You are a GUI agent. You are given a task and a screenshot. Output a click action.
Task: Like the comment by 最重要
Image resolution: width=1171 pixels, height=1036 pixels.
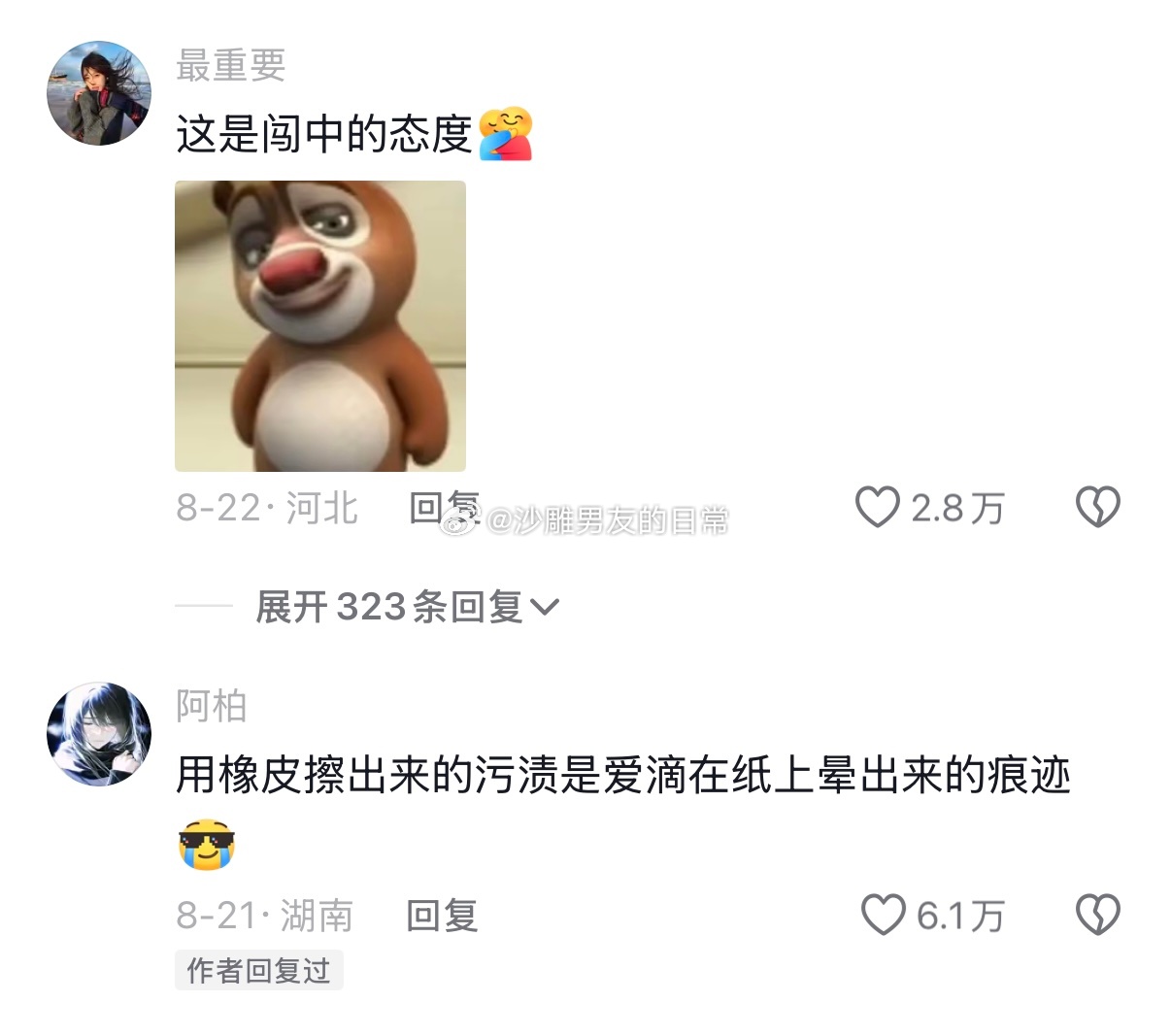(877, 507)
